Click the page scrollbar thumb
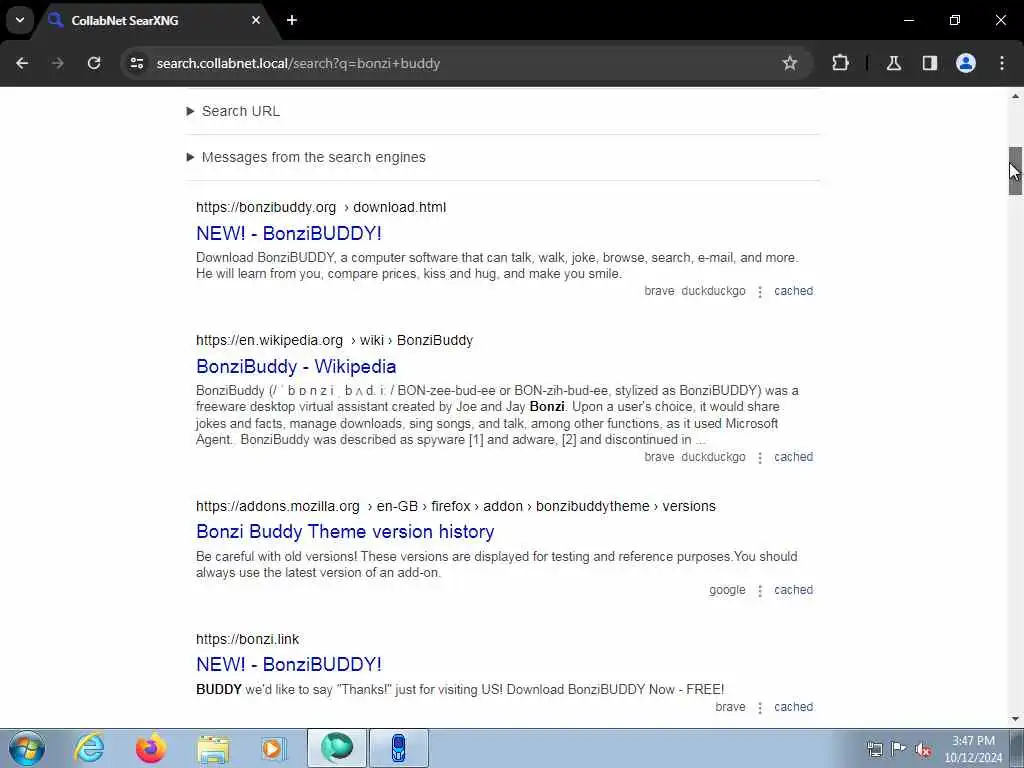This screenshot has height=768, width=1024. pos(1015,171)
